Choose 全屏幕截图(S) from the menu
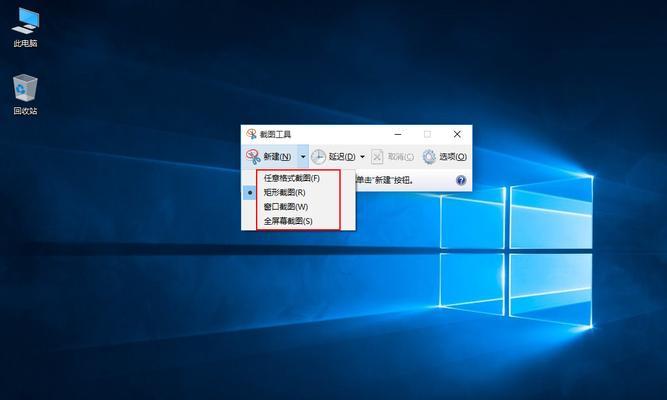 [298, 221]
